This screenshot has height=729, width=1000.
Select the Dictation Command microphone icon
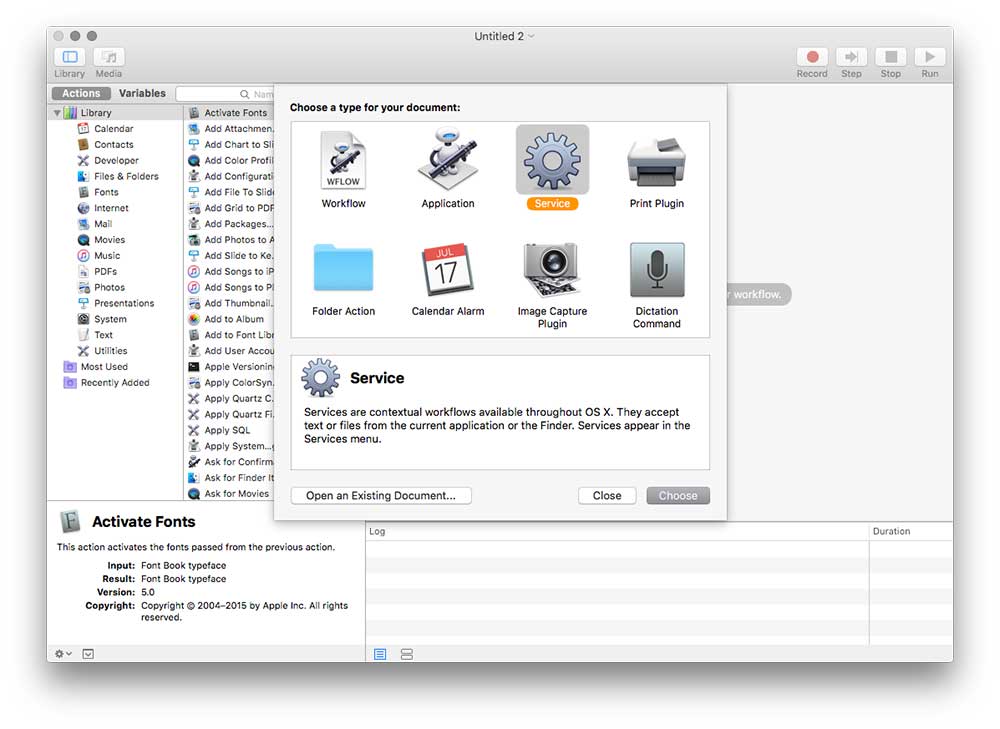(657, 269)
